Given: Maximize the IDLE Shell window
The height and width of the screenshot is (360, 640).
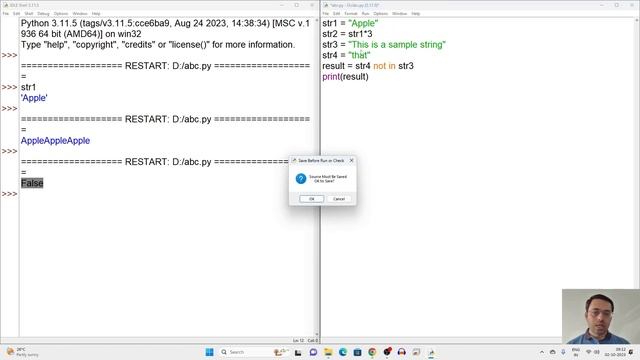Looking at the screenshot, I should click(297, 5).
